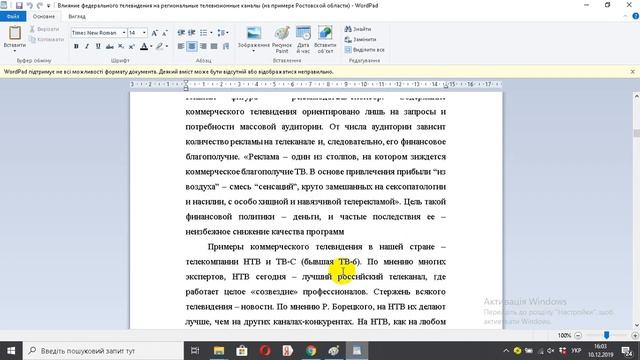The image size is (640, 360).
Task: Open Opera browser from the taskbar
Action: [x=265, y=351]
